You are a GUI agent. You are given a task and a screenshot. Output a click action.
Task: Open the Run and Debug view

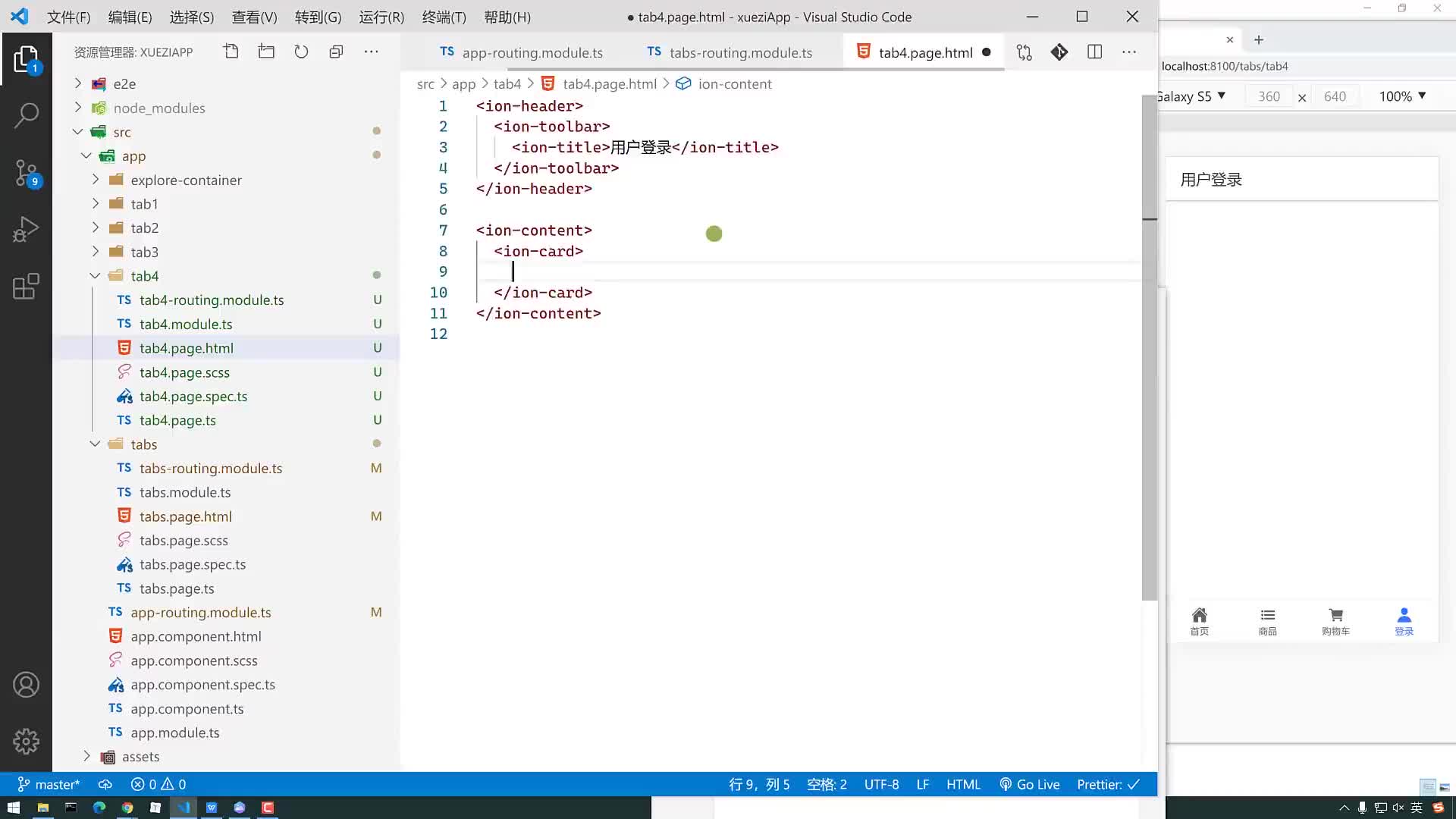(26, 229)
